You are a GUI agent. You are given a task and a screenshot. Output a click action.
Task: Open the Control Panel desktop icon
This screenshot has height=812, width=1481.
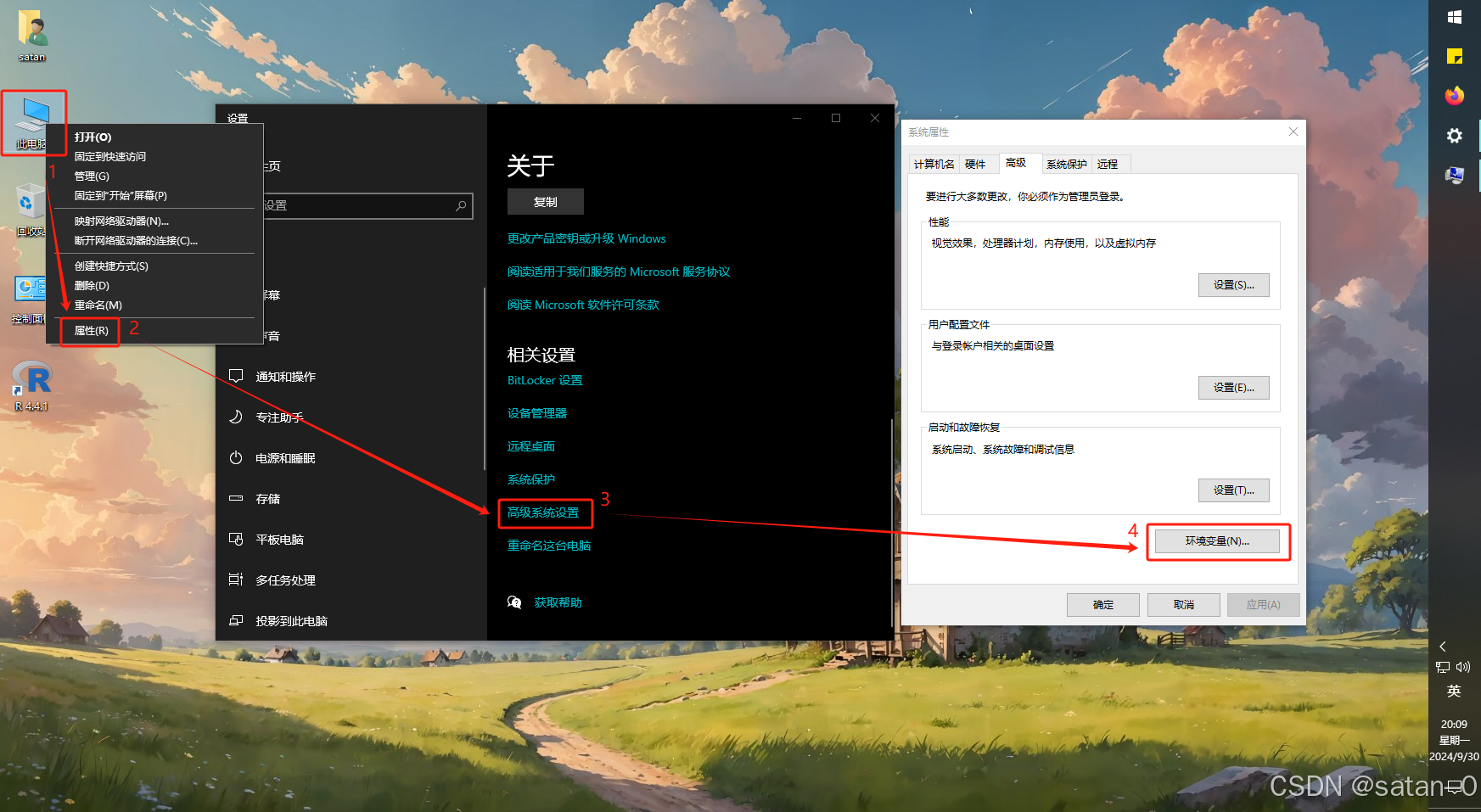30,299
